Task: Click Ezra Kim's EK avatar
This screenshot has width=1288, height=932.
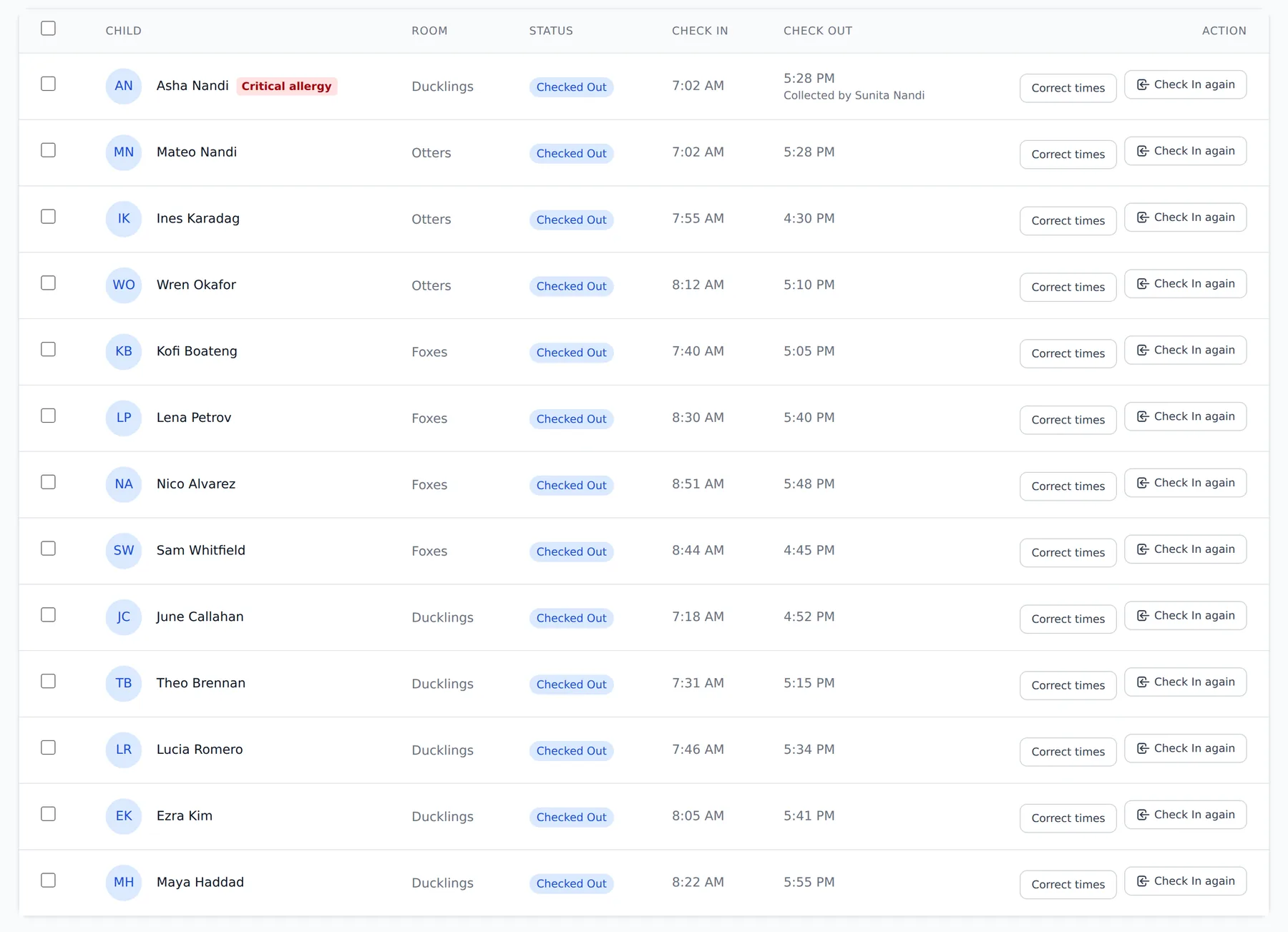Action: point(124,816)
